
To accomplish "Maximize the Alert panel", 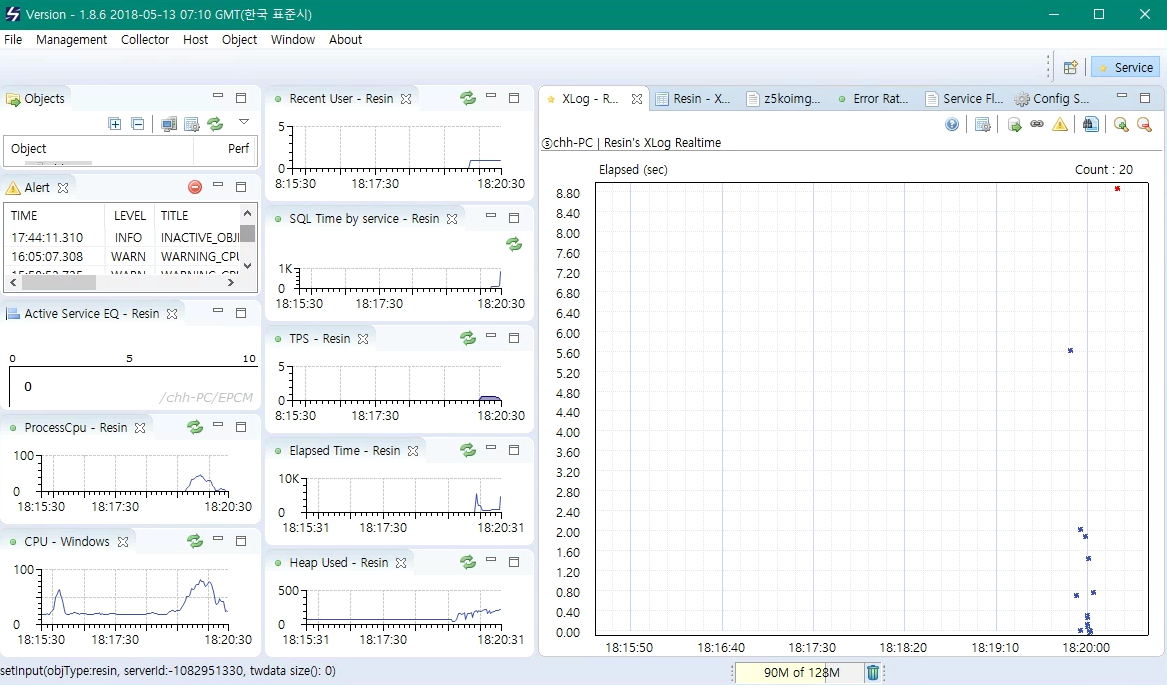I will pyautogui.click(x=241, y=186).
